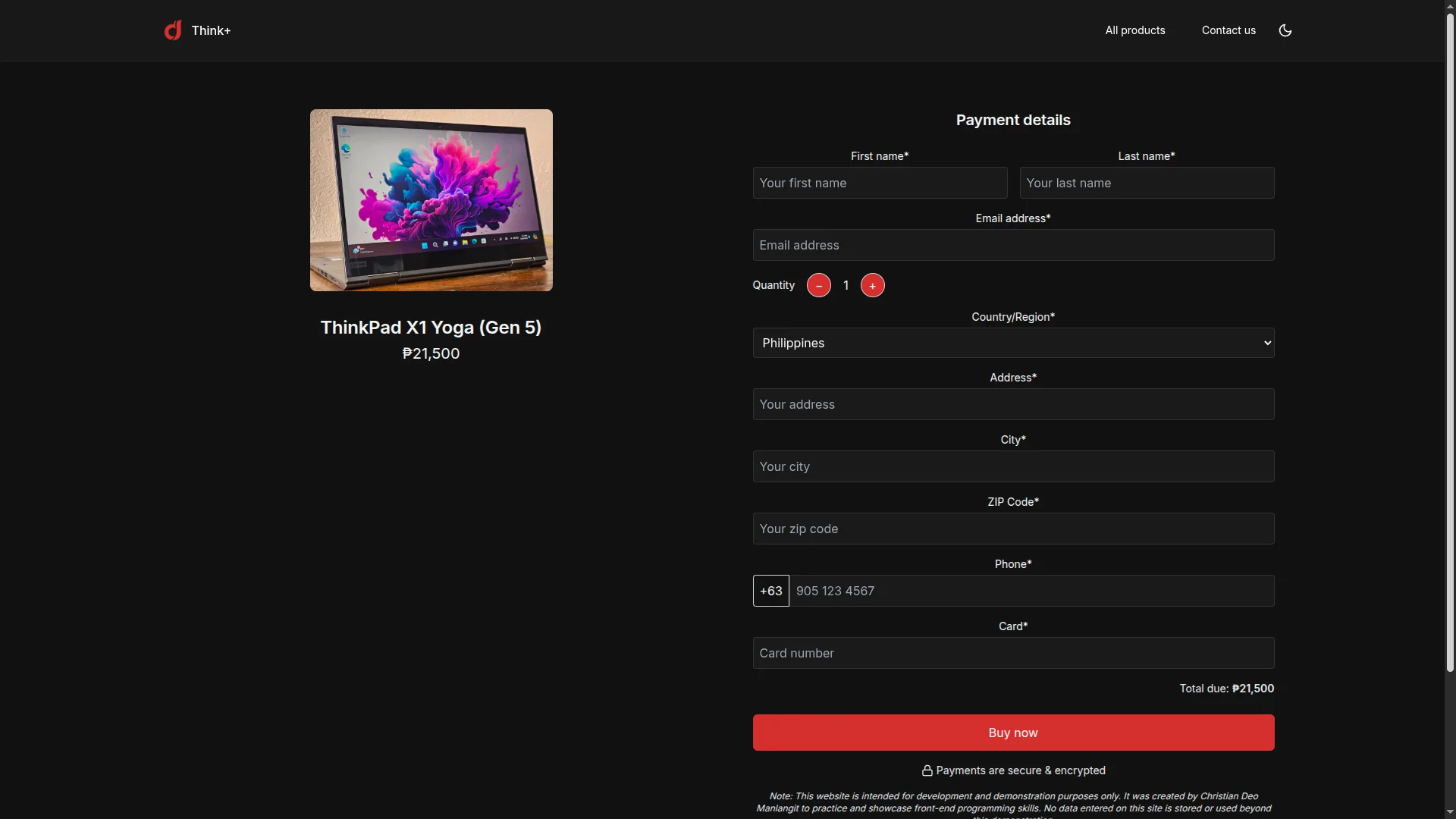Click the Email address* label

point(1013,218)
